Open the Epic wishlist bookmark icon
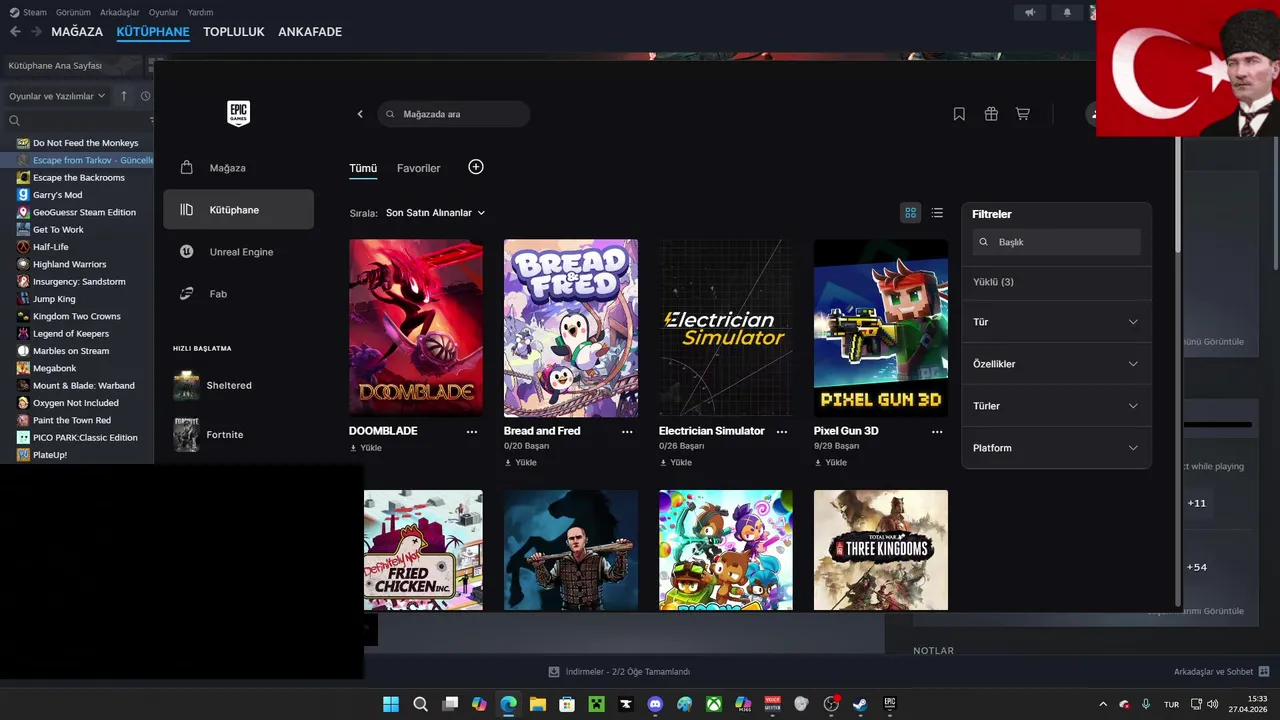This screenshot has width=1280, height=720. click(959, 114)
